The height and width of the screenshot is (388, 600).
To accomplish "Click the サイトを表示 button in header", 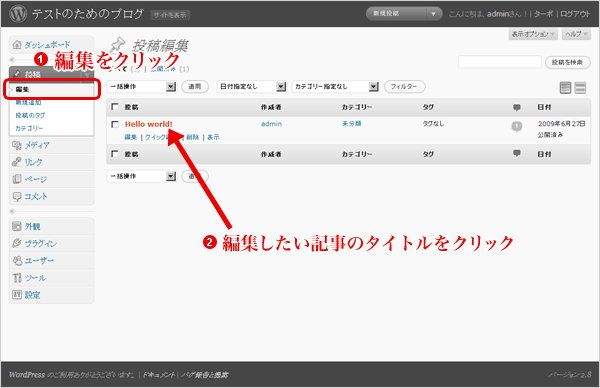I will pos(170,15).
